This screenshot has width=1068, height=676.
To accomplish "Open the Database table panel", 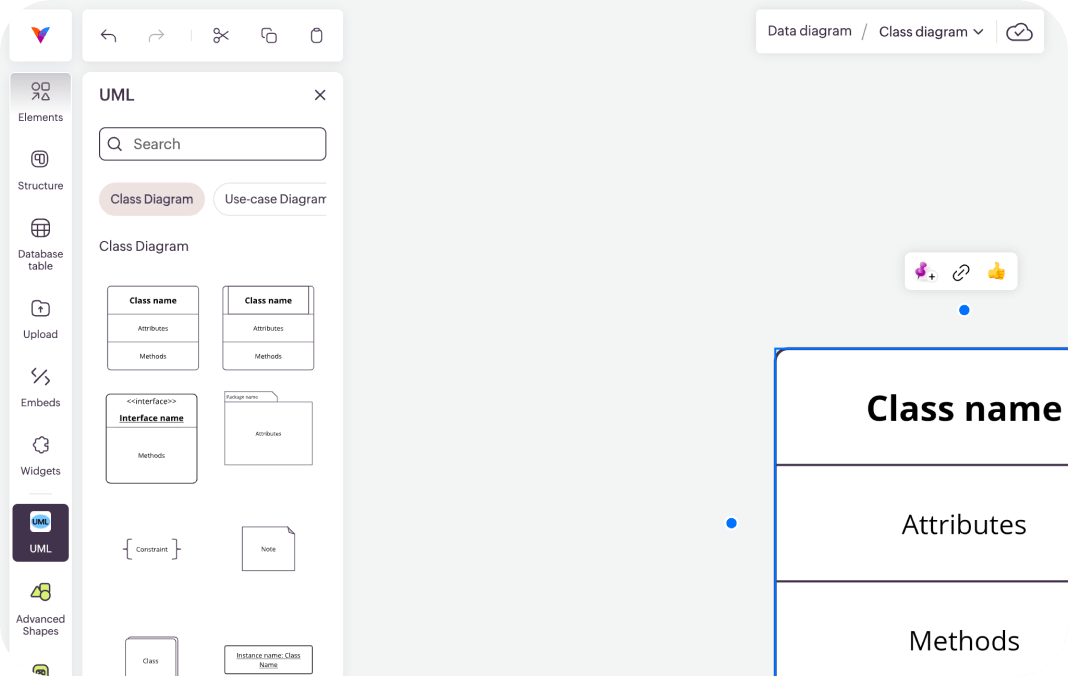I will pyautogui.click(x=41, y=245).
